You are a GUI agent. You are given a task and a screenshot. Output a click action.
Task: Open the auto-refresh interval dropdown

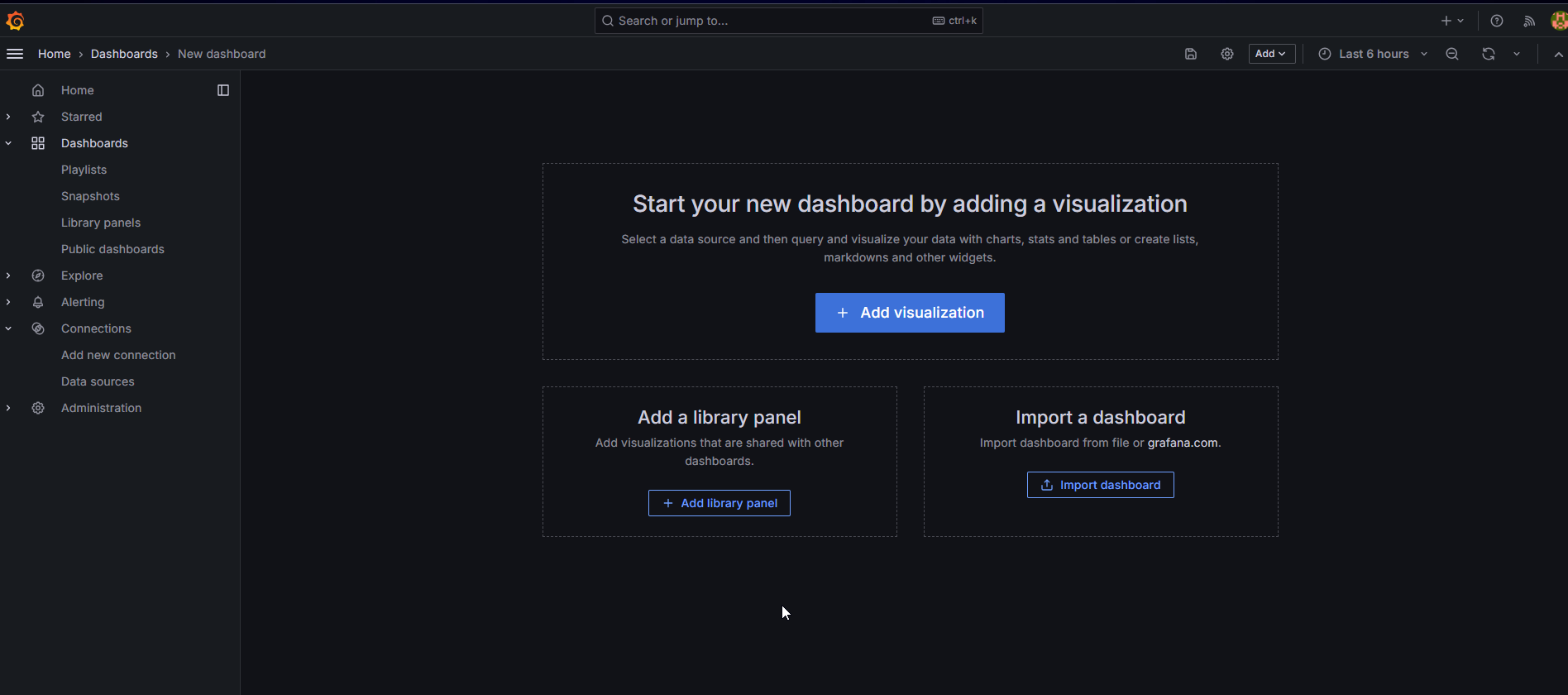(1517, 54)
